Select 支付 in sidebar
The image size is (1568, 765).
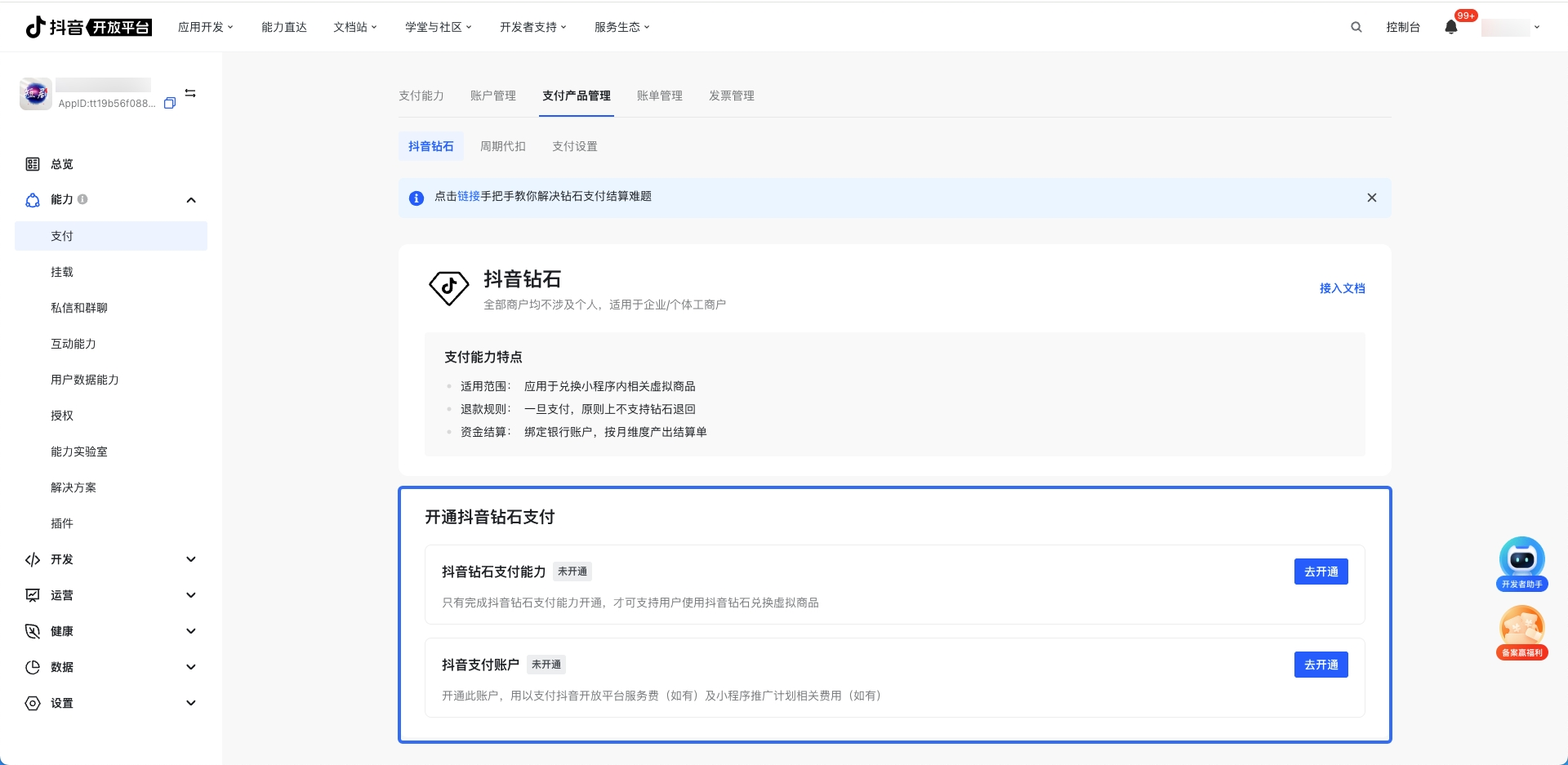coord(111,236)
